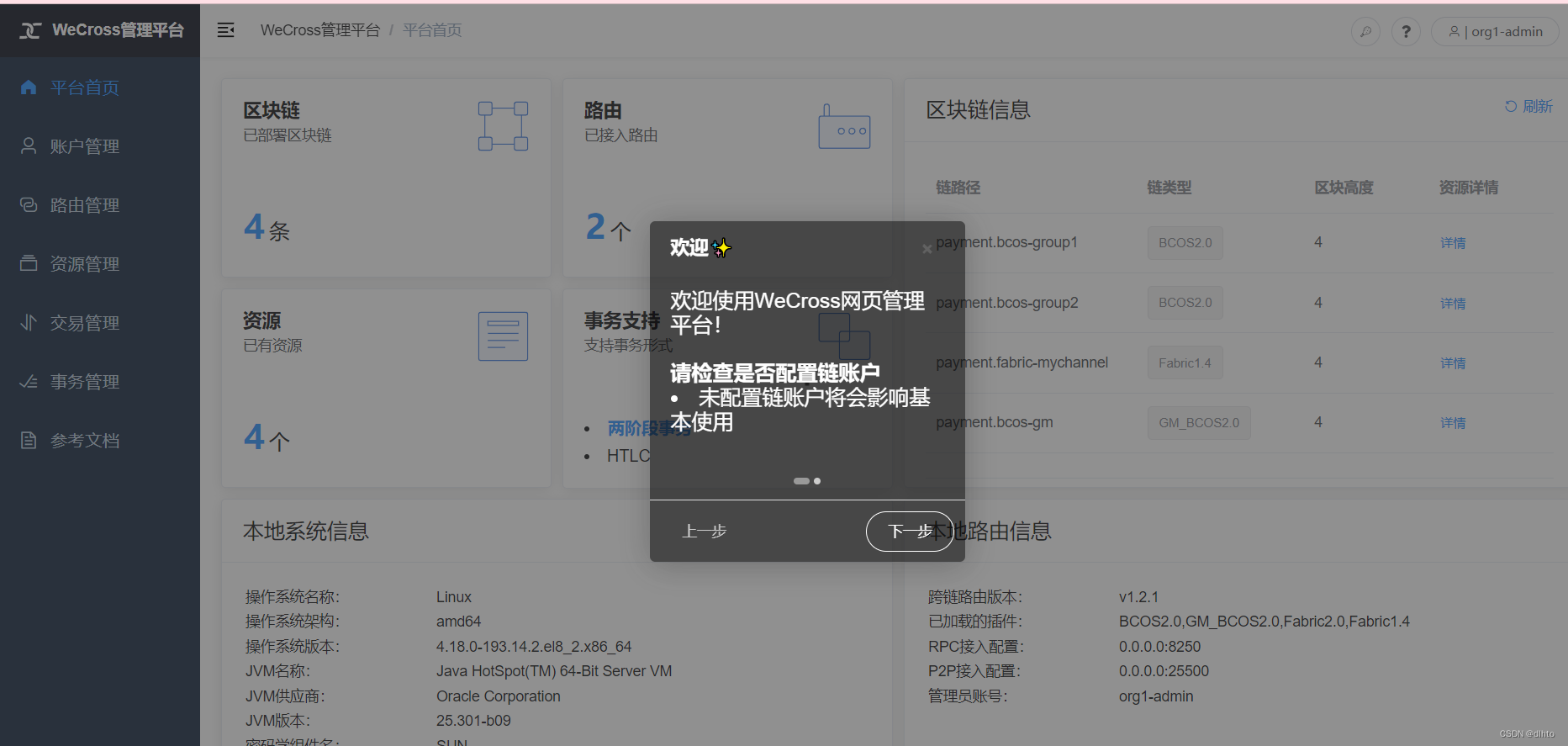The image size is (1568, 746).
Task: Open 资源管理 in the sidebar
Action: [x=85, y=264]
